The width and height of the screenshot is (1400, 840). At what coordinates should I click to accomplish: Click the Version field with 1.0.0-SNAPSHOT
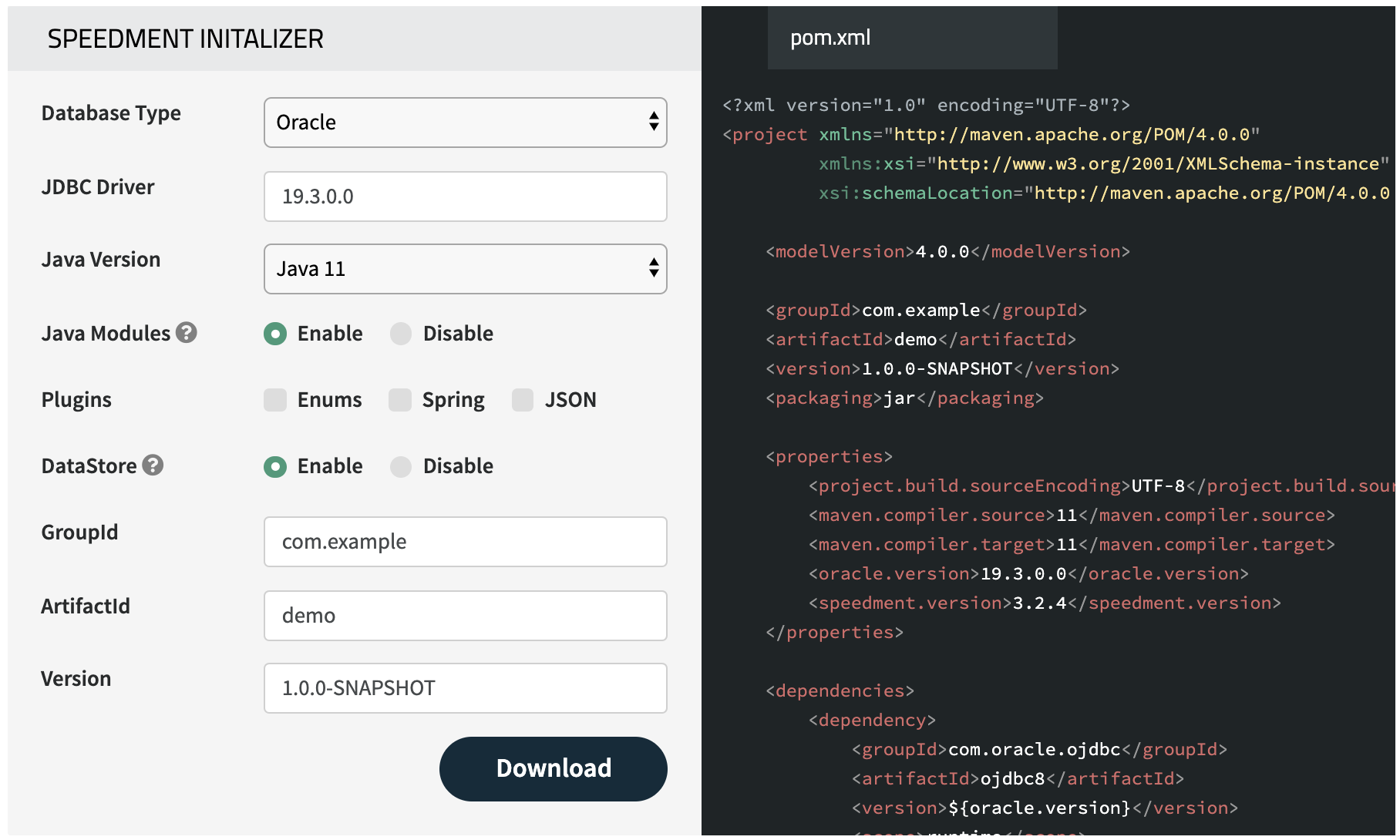[x=465, y=688]
